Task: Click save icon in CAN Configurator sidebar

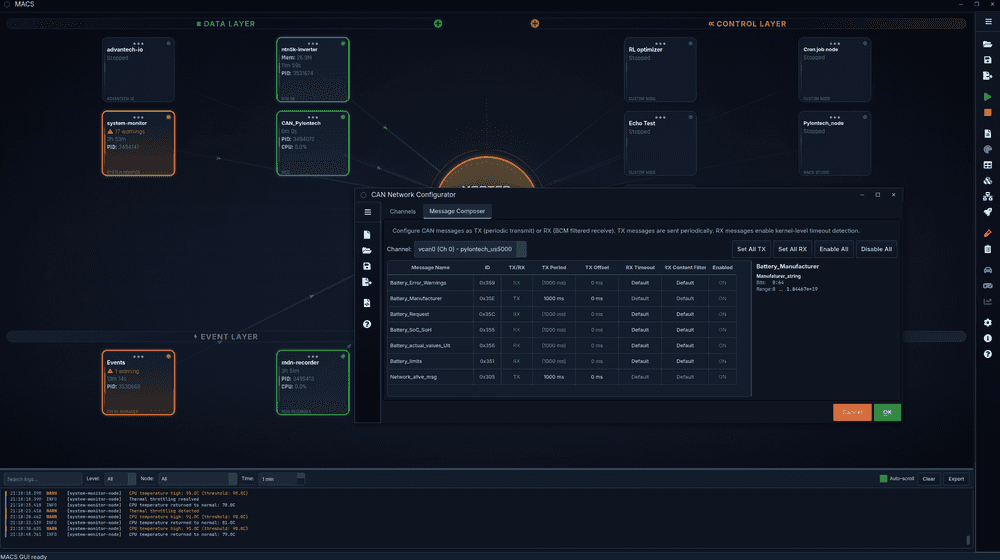Action: pos(367,266)
